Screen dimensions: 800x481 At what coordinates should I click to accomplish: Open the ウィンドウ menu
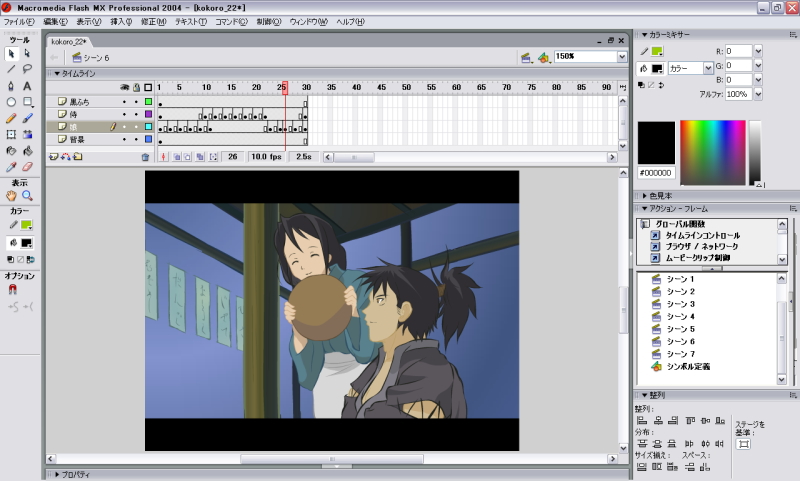click(x=308, y=22)
